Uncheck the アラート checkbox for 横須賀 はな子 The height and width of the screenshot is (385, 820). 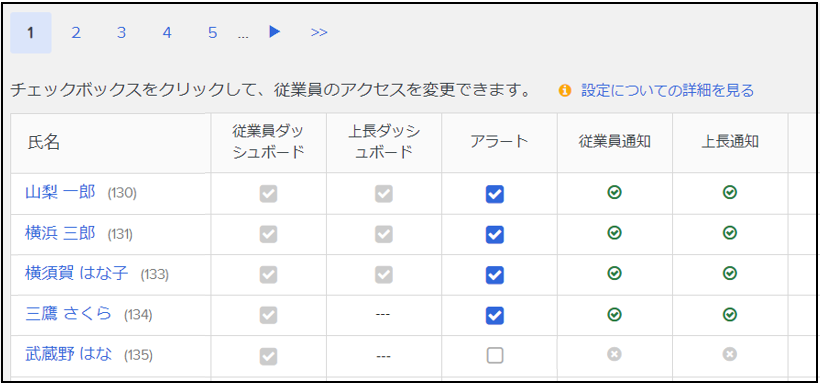pyautogui.click(x=495, y=275)
